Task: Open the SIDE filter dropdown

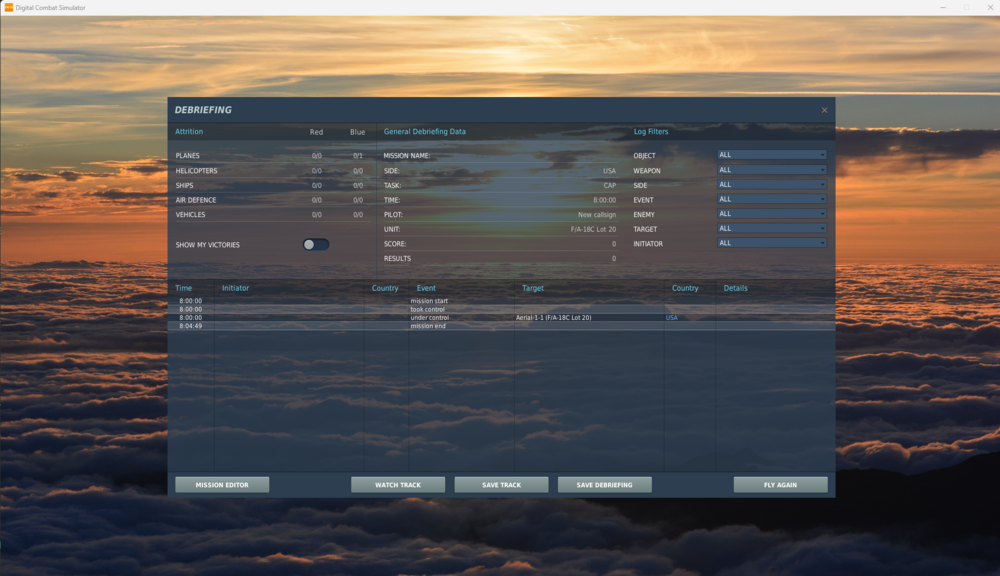Action: pos(772,184)
